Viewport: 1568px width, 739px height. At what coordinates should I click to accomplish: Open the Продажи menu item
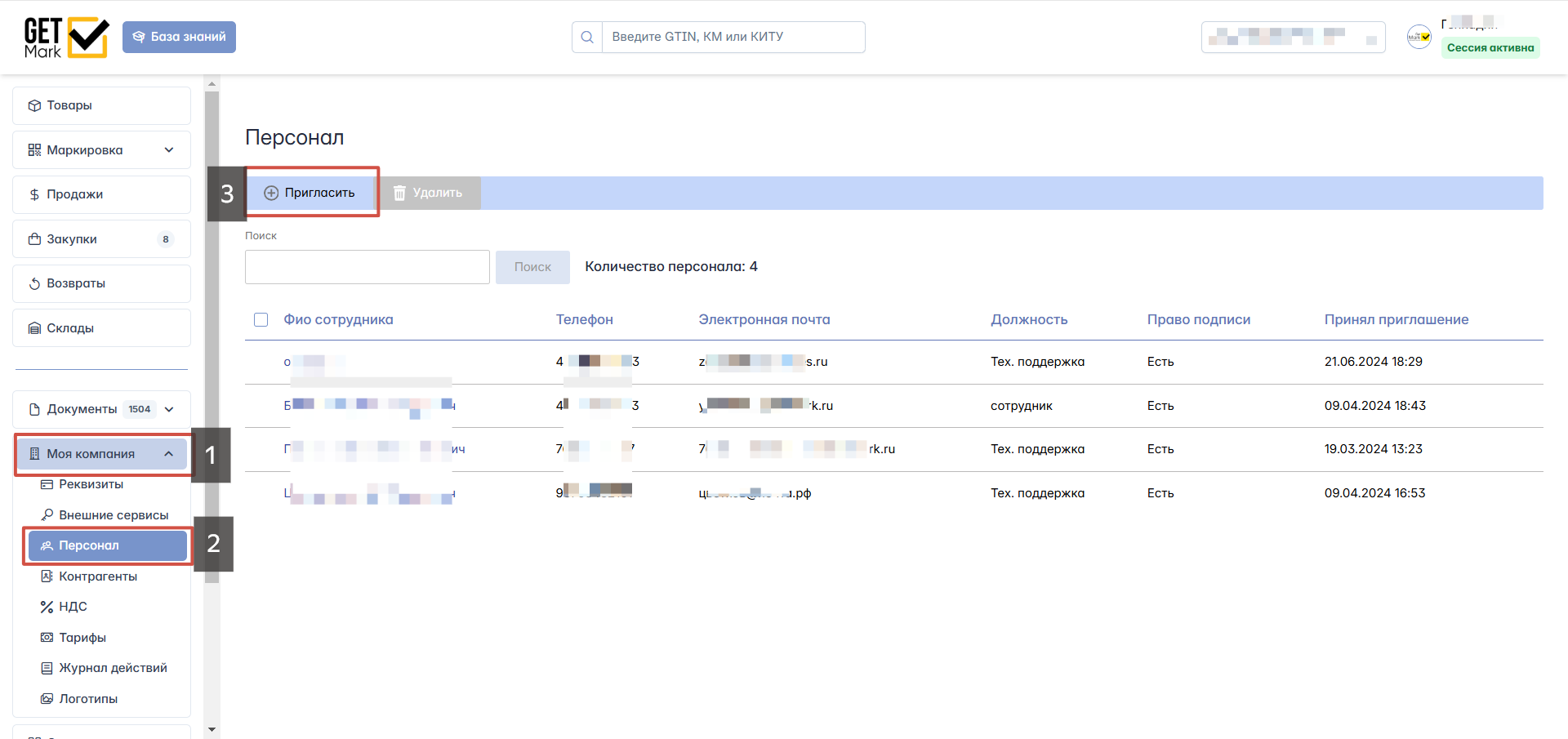pyautogui.click(x=101, y=194)
